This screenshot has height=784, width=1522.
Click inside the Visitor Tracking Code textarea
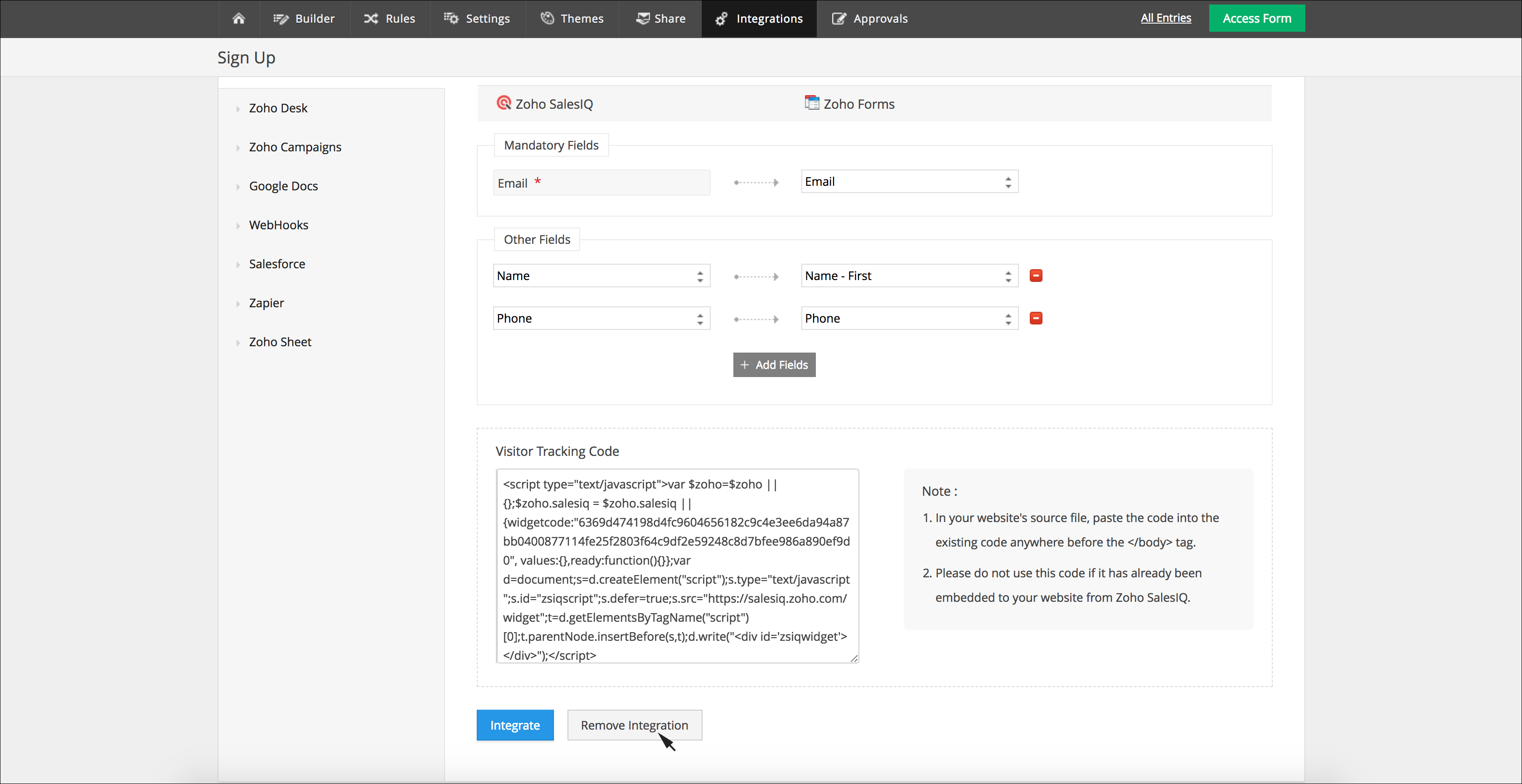click(677, 566)
